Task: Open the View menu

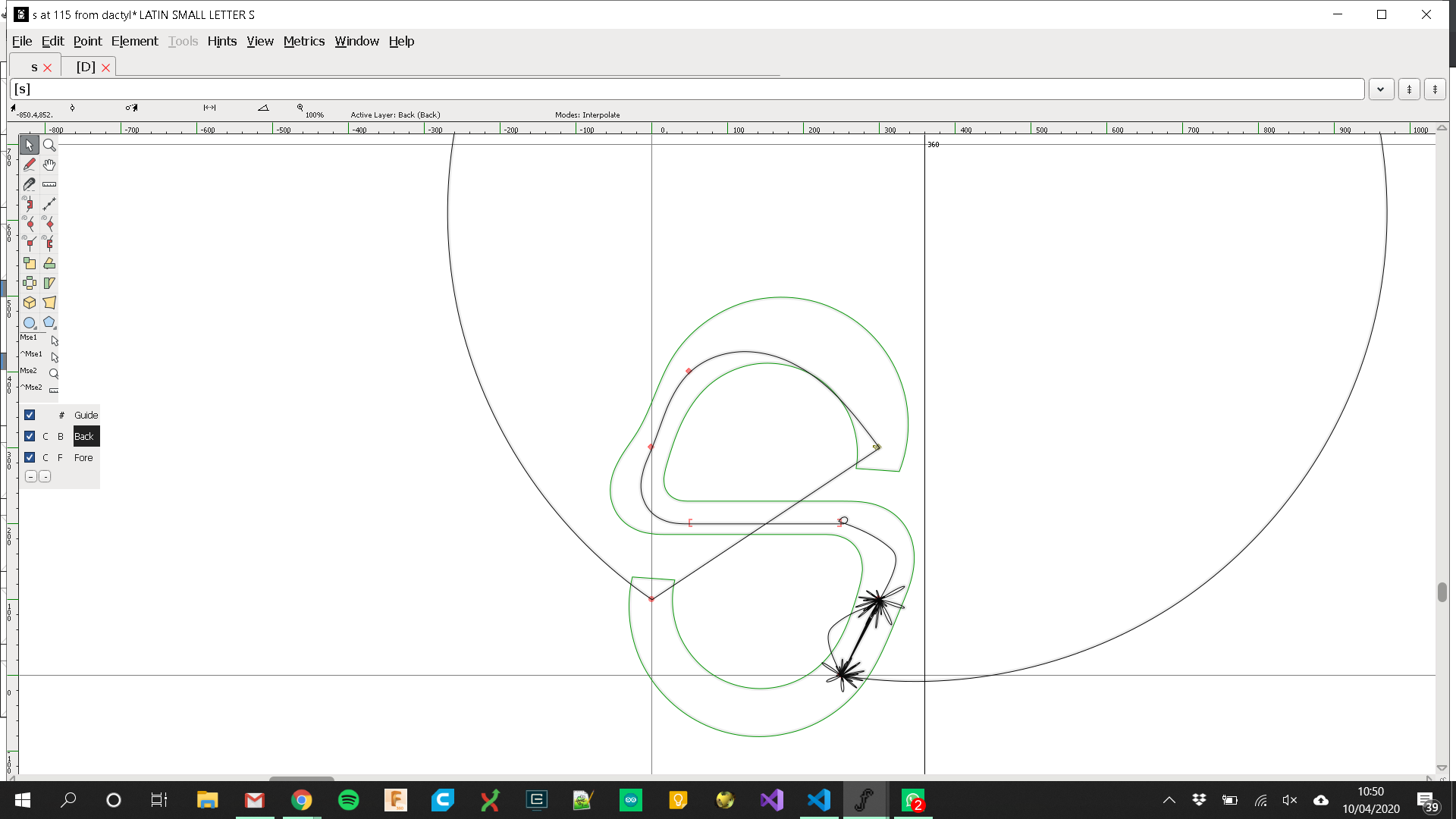Action: [260, 41]
